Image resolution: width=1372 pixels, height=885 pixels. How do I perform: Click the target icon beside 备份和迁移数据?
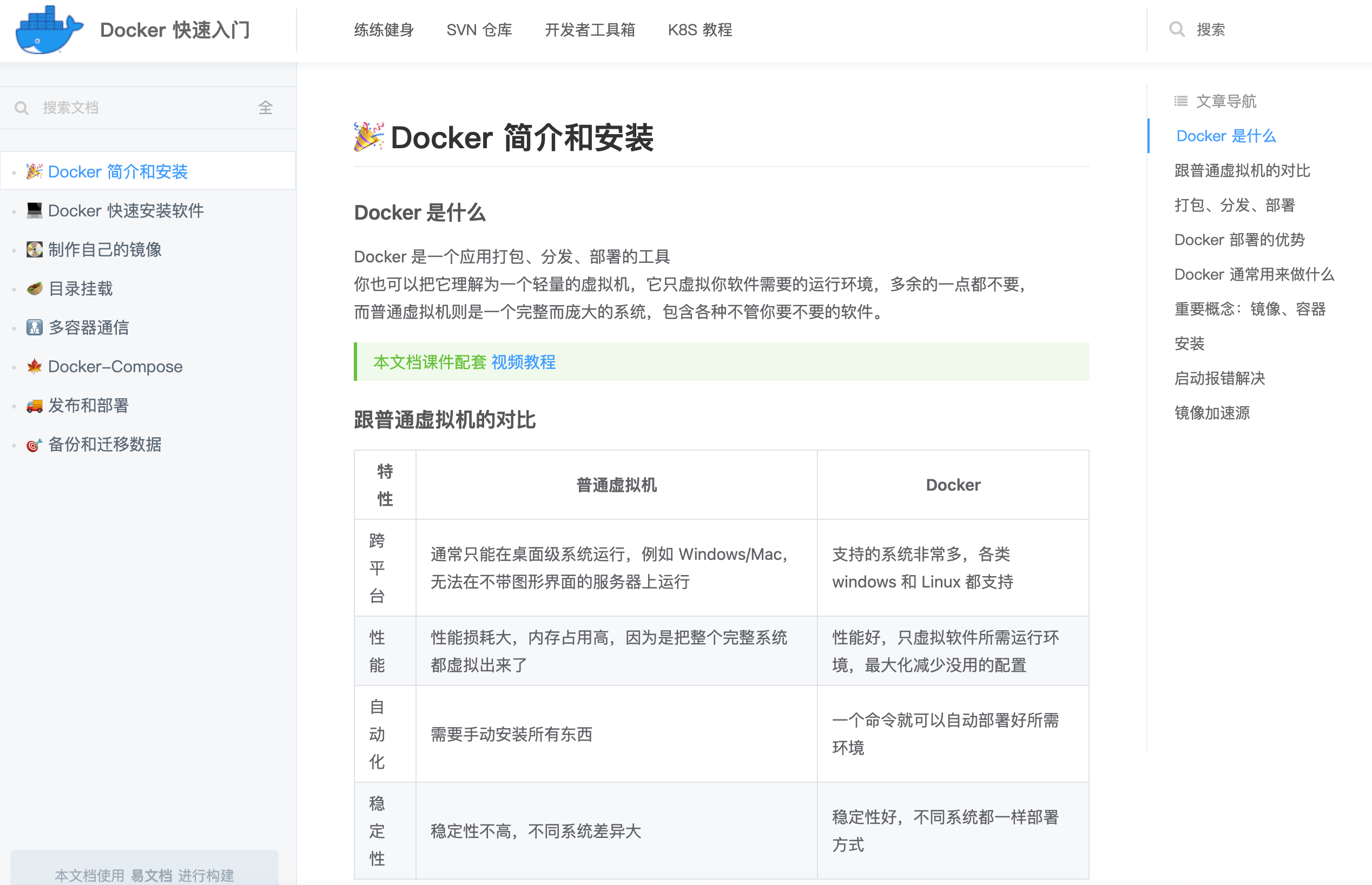[35, 445]
